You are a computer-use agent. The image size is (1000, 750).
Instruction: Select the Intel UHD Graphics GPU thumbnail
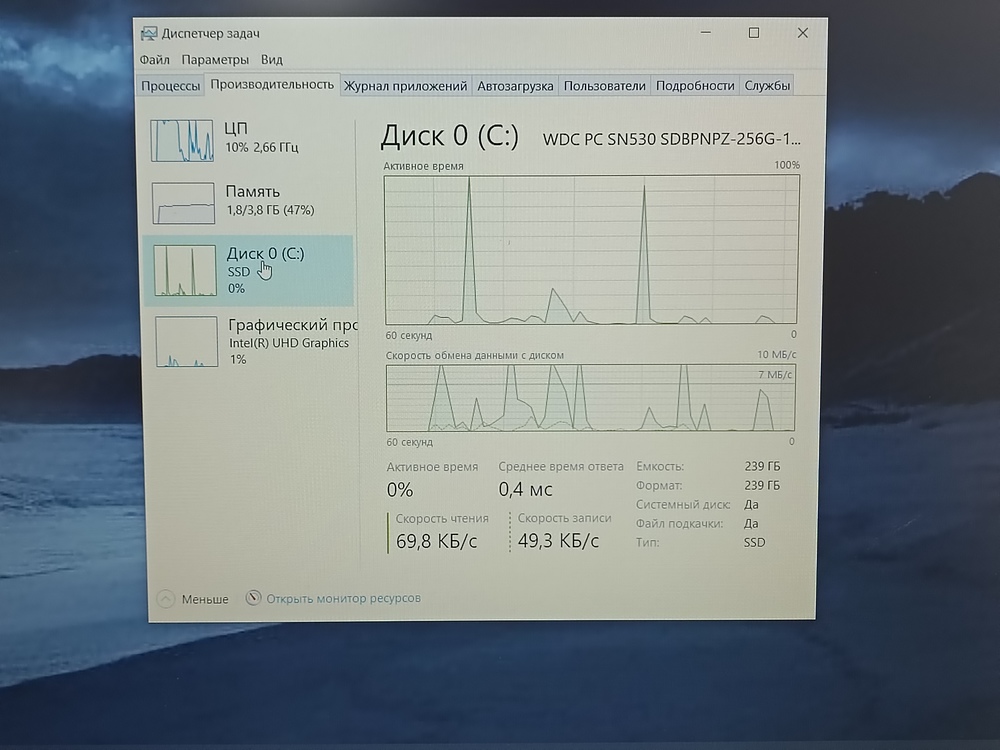pos(186,342)
